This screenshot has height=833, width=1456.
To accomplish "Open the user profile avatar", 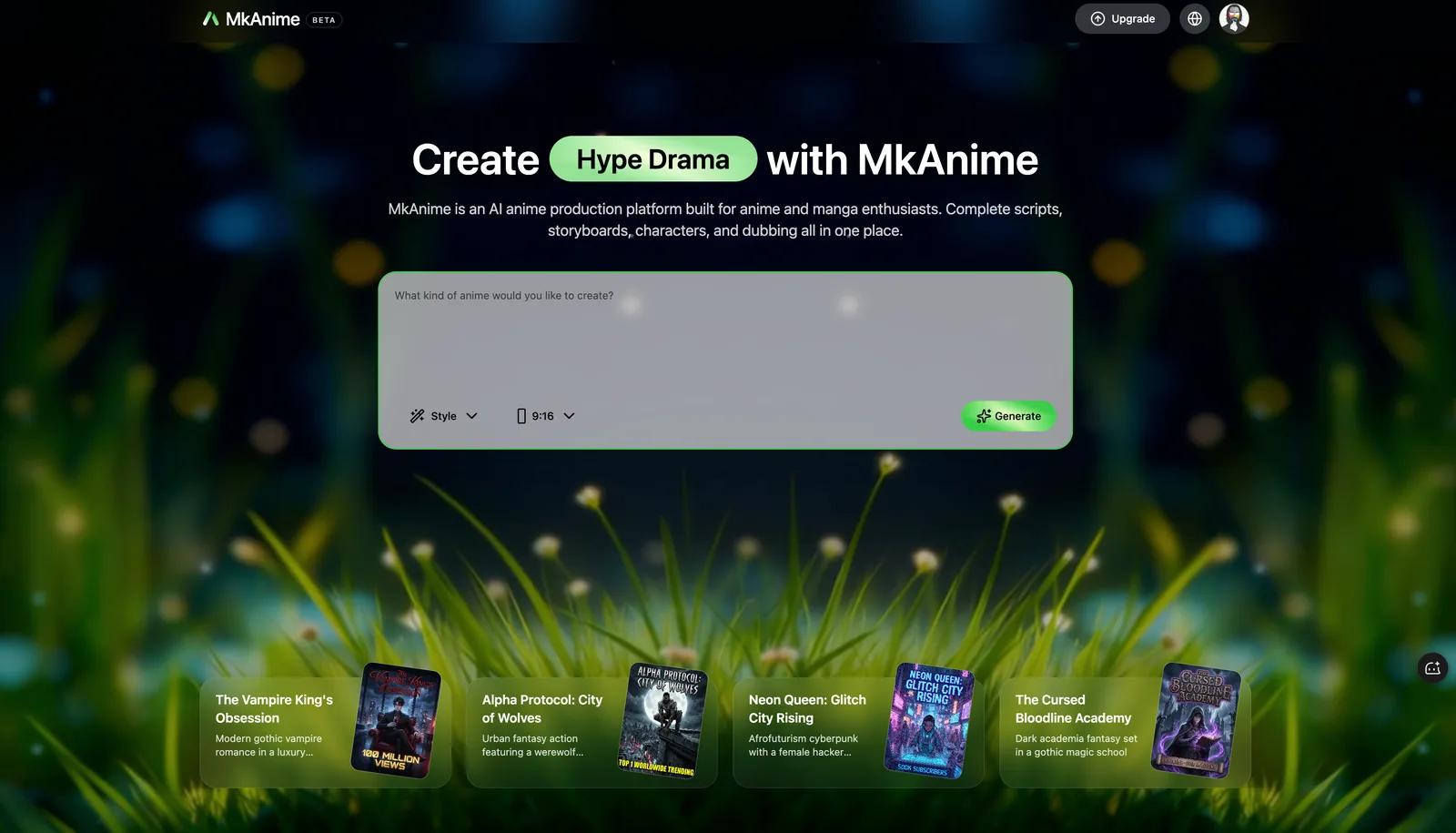I will coord(1233,18).
